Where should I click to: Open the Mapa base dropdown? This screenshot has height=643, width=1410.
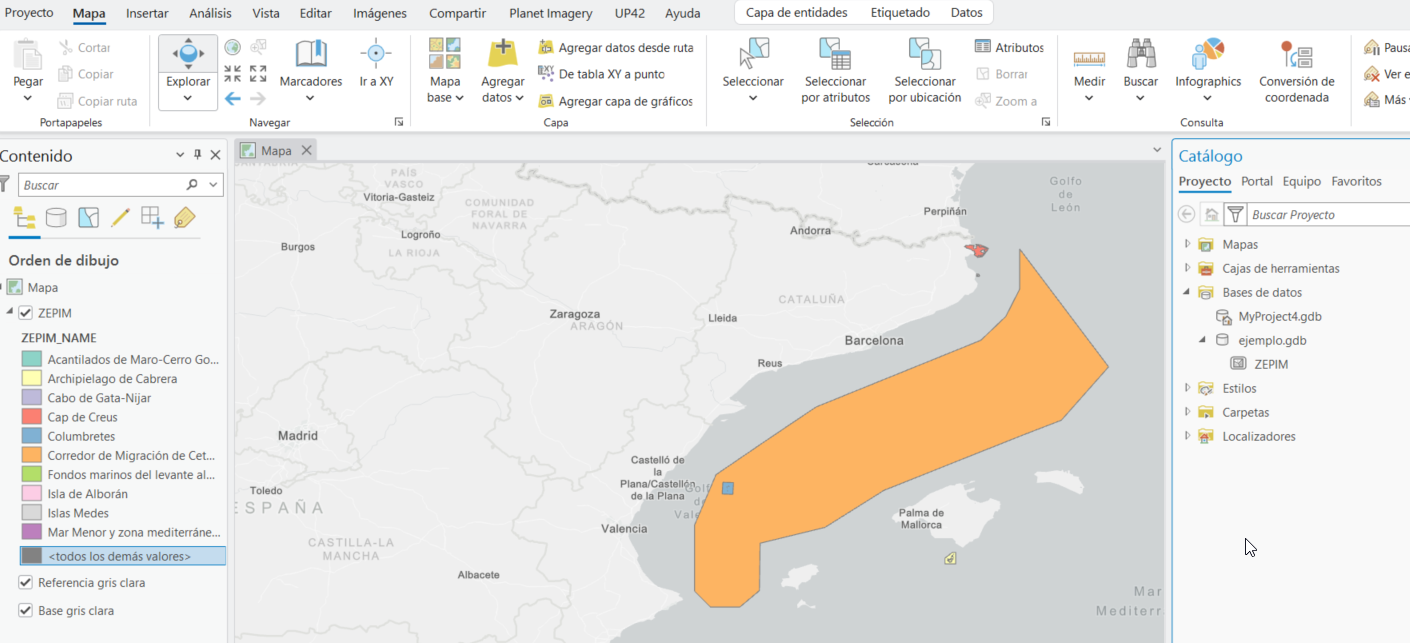click(x=445, y=97)
